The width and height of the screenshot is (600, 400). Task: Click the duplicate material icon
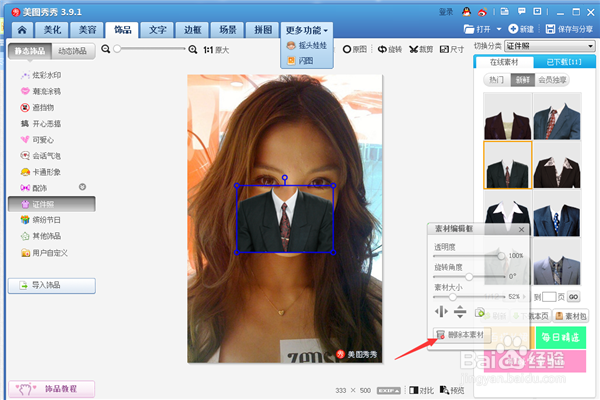(x=479, y=312)
